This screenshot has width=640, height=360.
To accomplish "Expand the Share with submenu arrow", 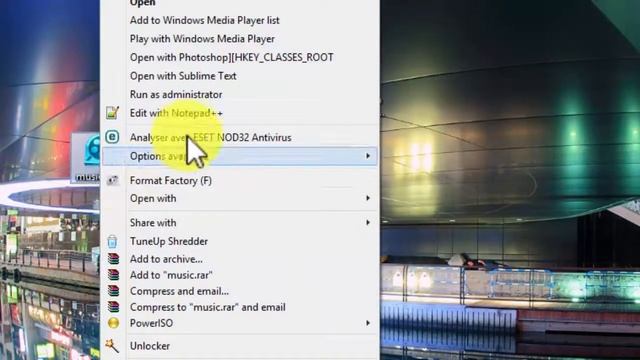I will (x=368, y=222).
